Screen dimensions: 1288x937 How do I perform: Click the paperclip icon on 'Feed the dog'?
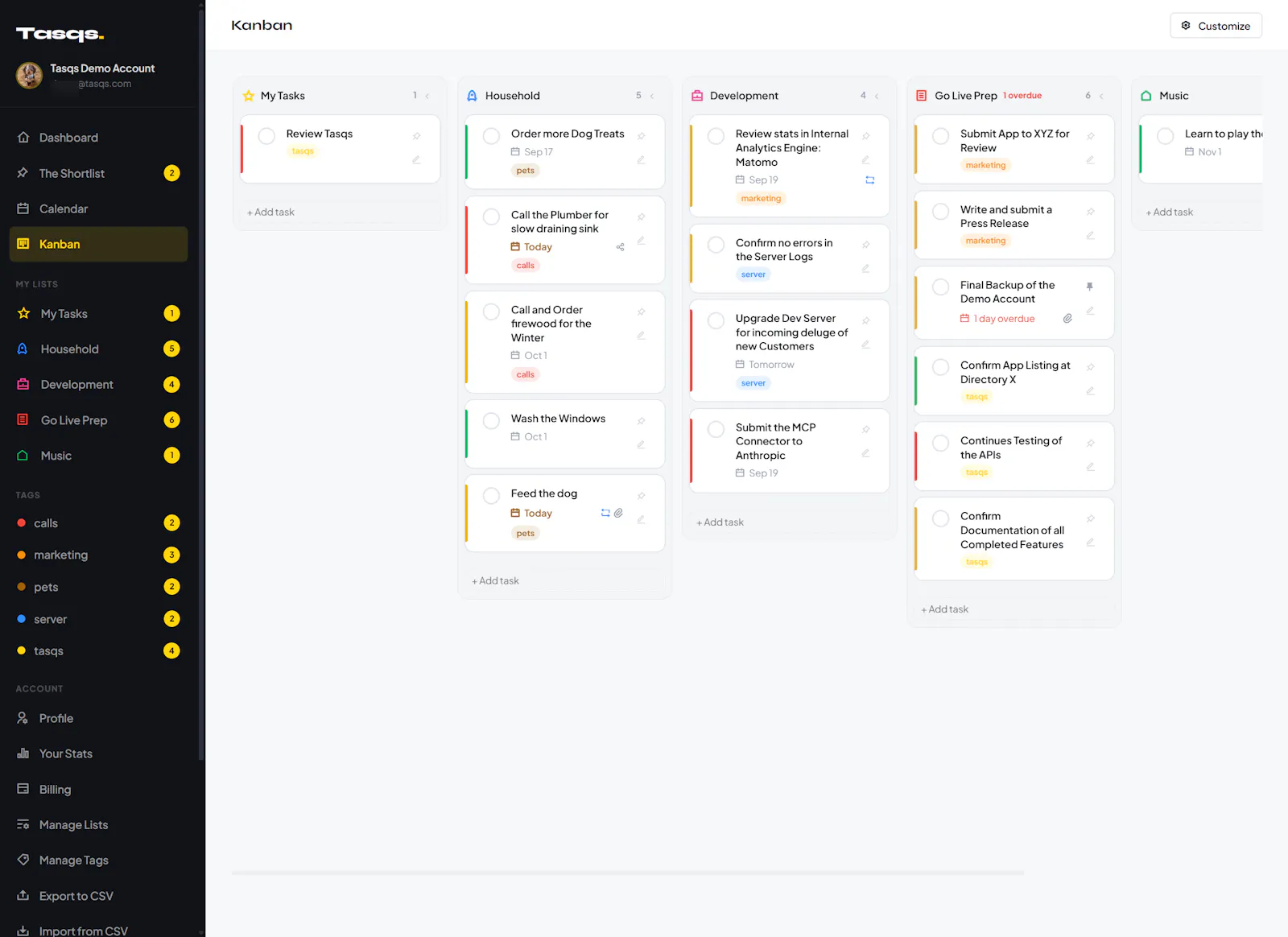pos(618,513)
